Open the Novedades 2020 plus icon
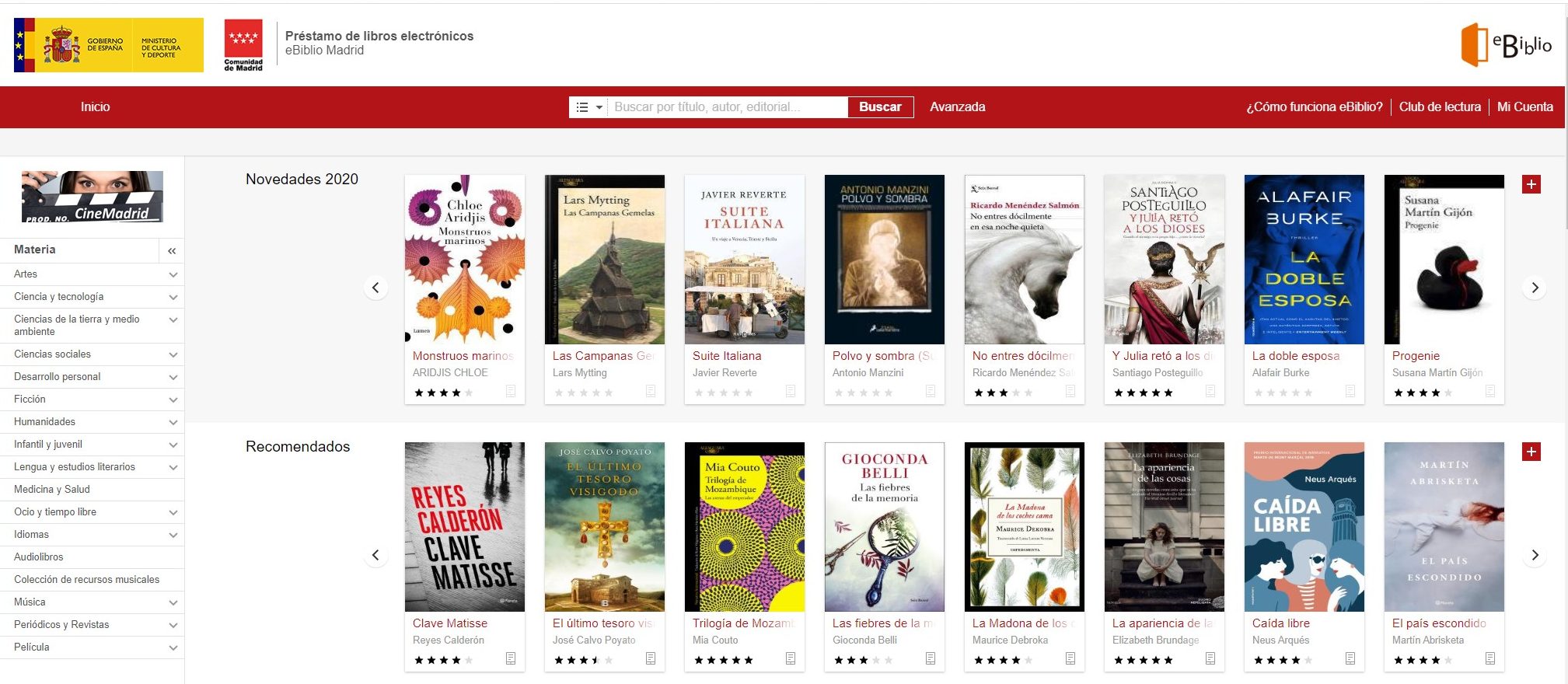Viewport: 1568px width, 684px height. click(x=1531, y=184)
